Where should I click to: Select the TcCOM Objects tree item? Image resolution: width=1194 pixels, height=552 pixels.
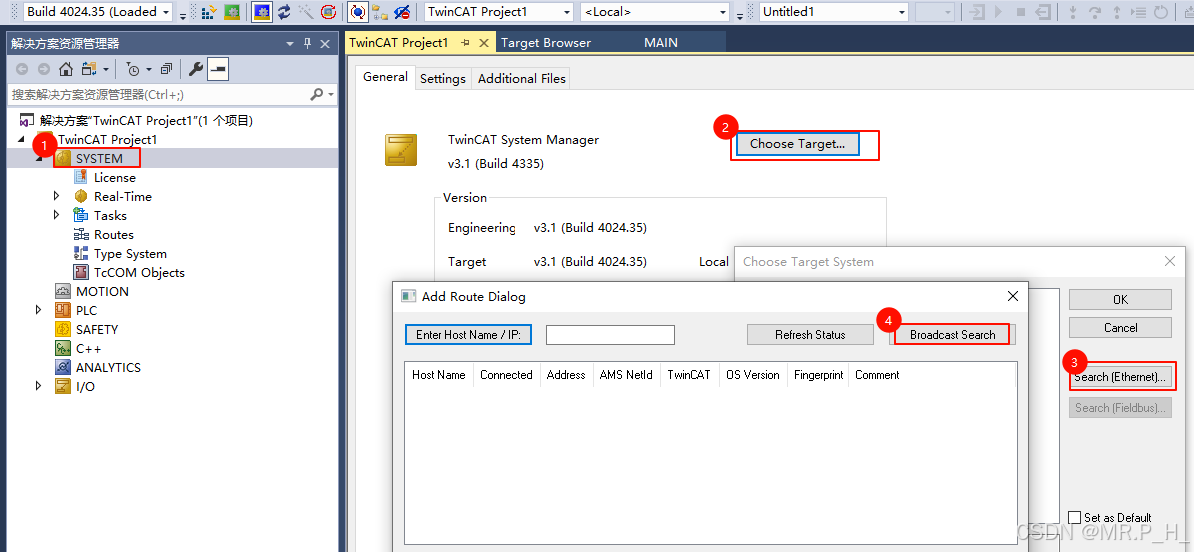(x=139, y=273)
